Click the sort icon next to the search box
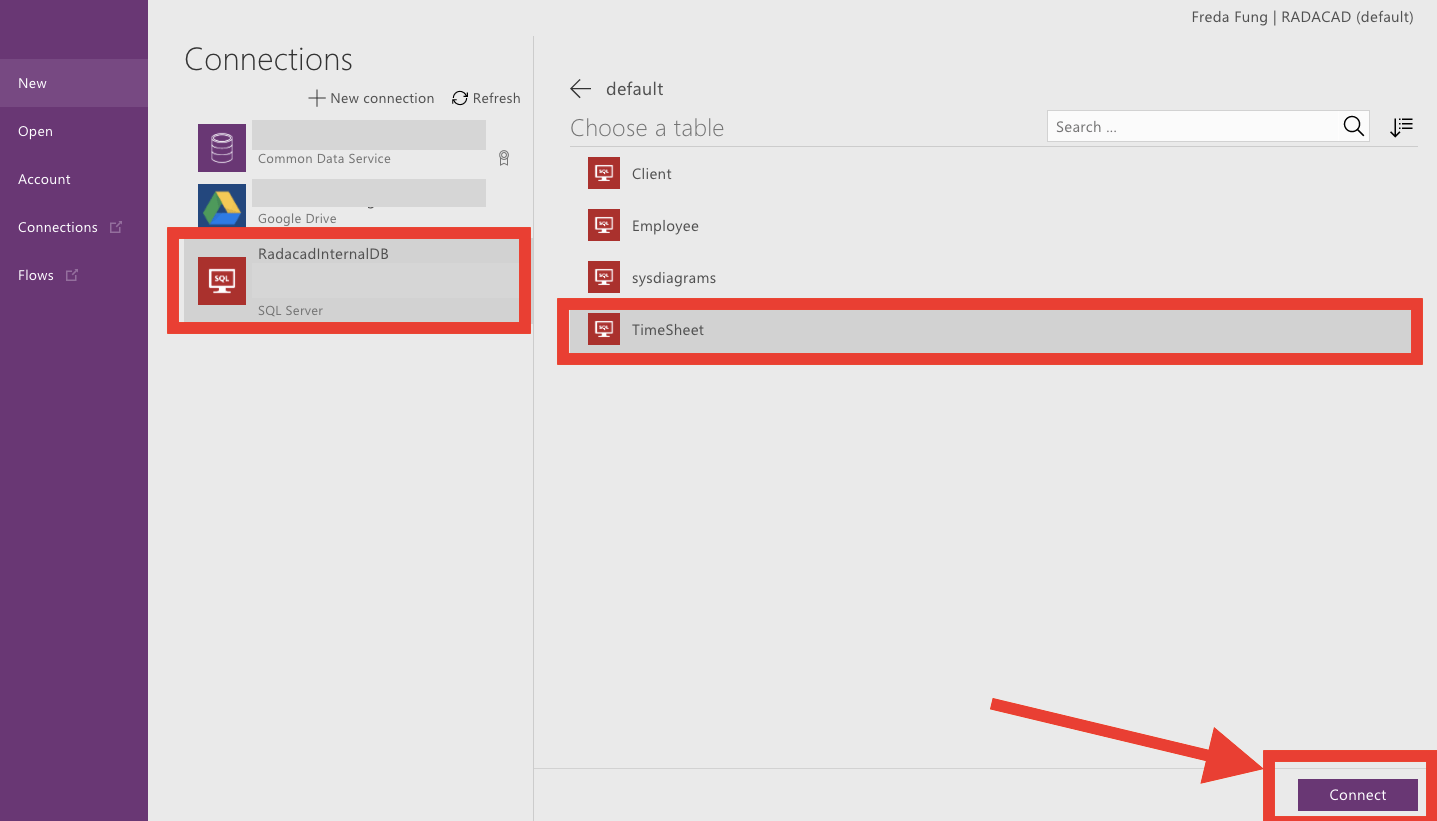This screenshot has height=821, width=1437. pyautogui.click(x=1401, y=126)
